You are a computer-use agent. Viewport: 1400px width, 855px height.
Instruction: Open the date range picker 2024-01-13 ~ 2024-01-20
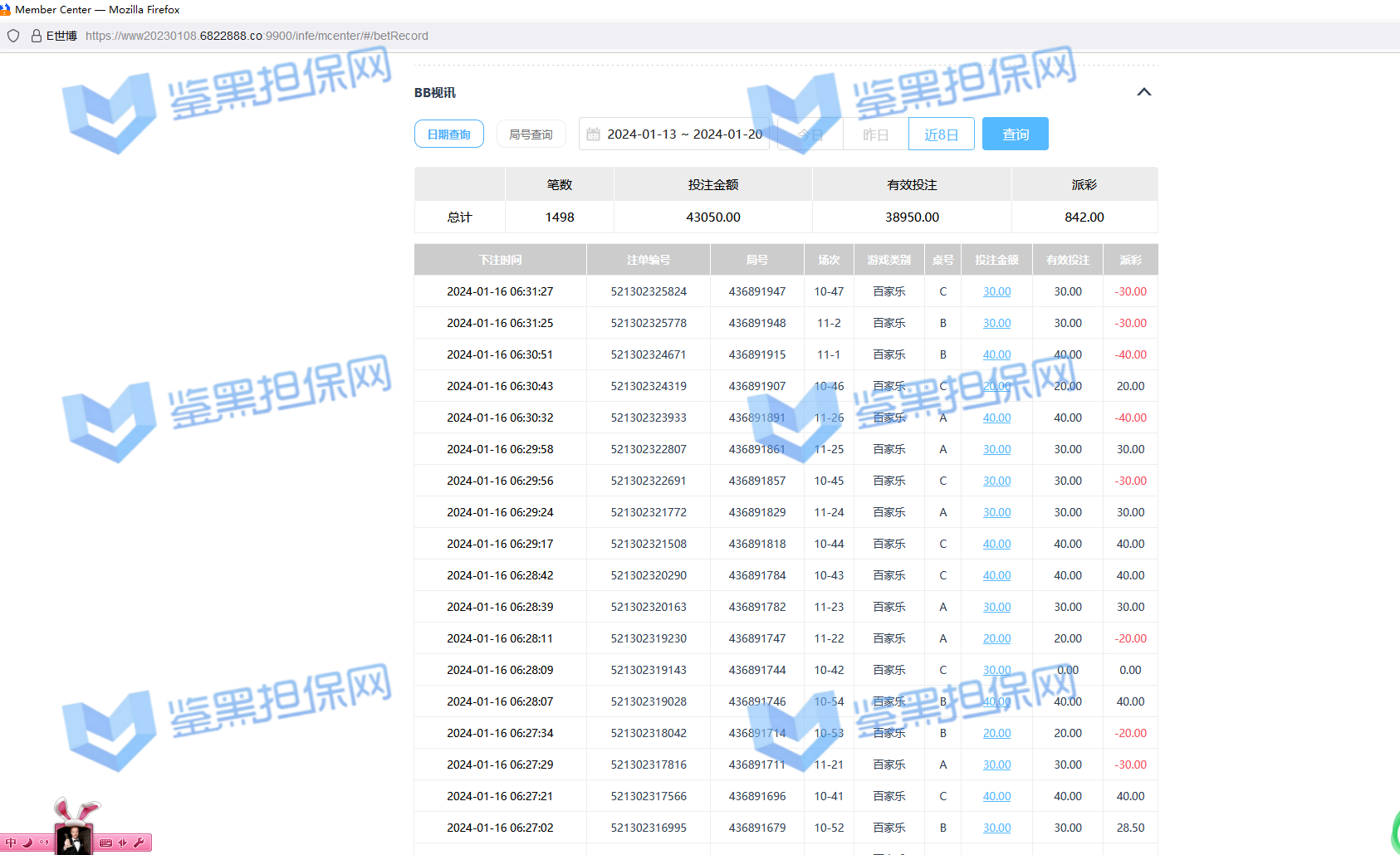click(x=683, y=134)
